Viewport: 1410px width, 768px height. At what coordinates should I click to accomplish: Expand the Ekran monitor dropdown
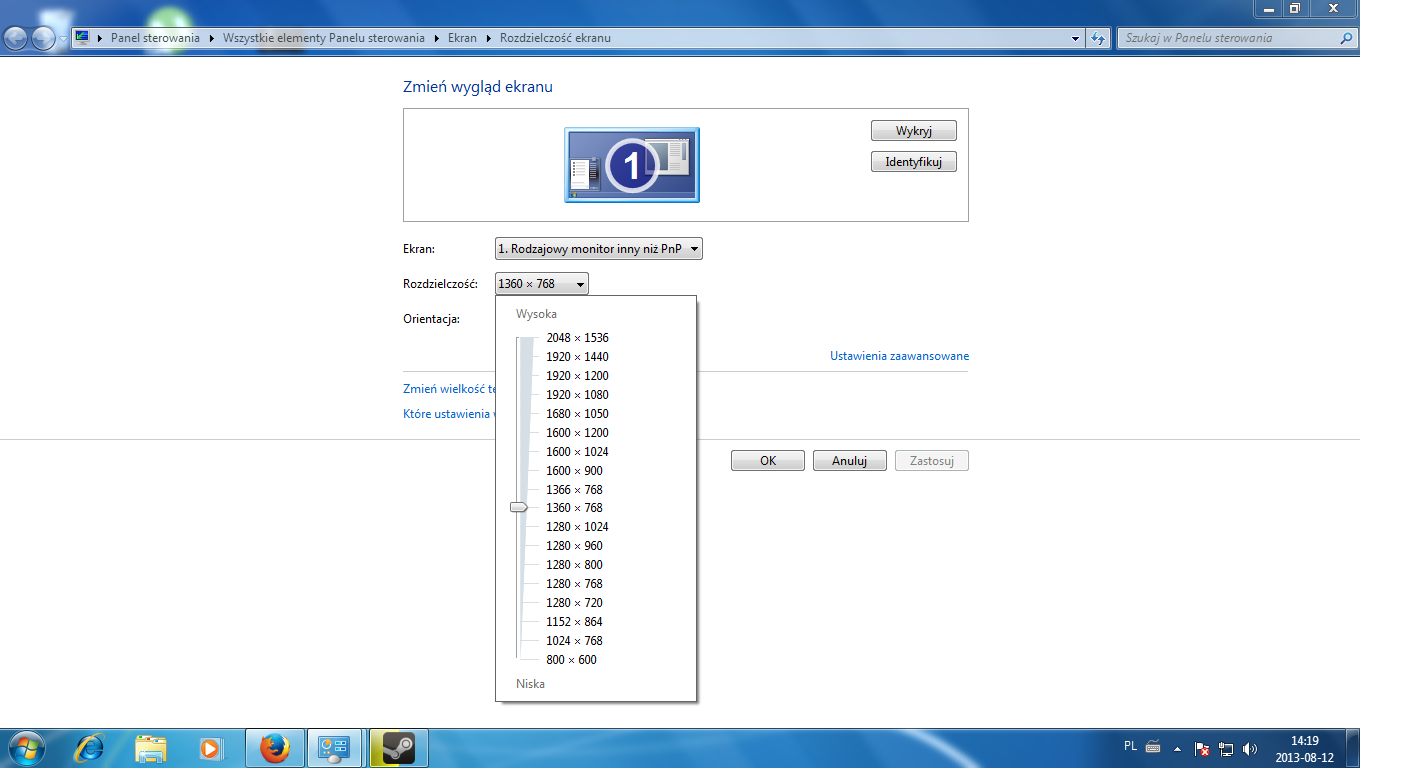(598, 249)
